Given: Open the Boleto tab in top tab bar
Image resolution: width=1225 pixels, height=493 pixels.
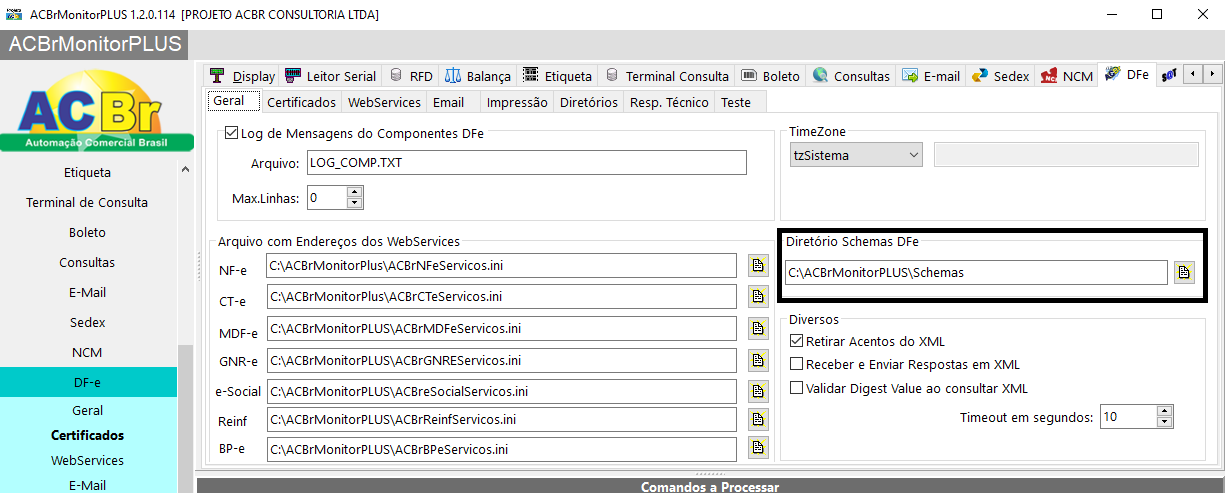Looking at the screenshot, I should tap(771, 76).
